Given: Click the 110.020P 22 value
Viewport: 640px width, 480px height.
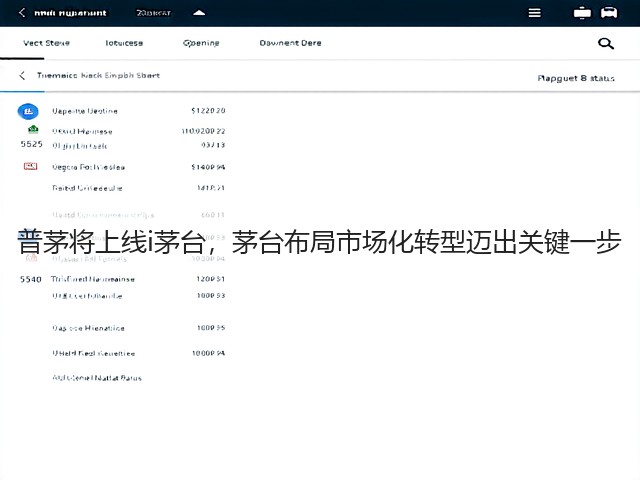Looking at the screenshot, I should [x=203, y=131].
